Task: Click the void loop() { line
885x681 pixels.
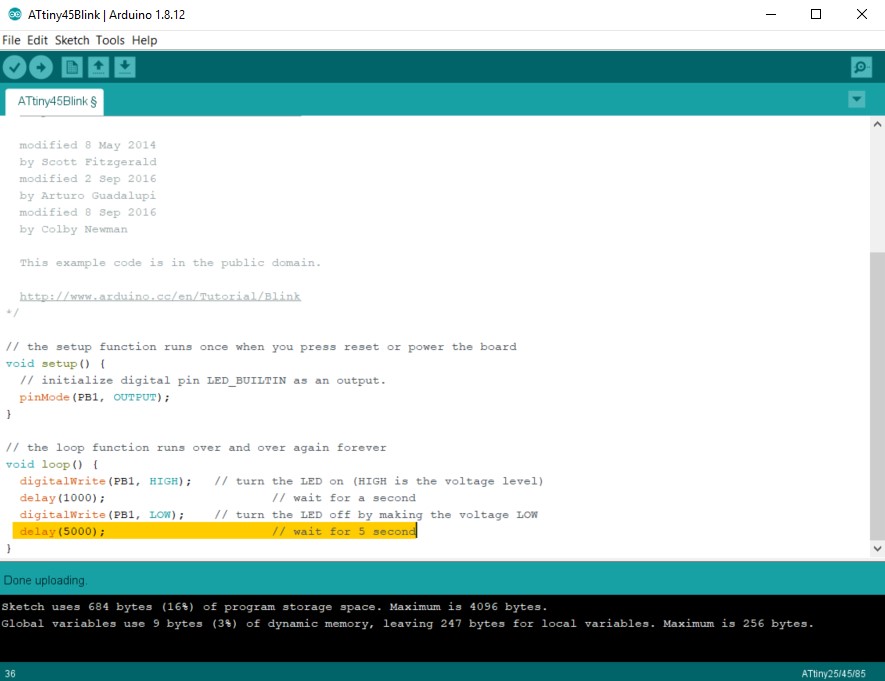Action: click(52, 464)
